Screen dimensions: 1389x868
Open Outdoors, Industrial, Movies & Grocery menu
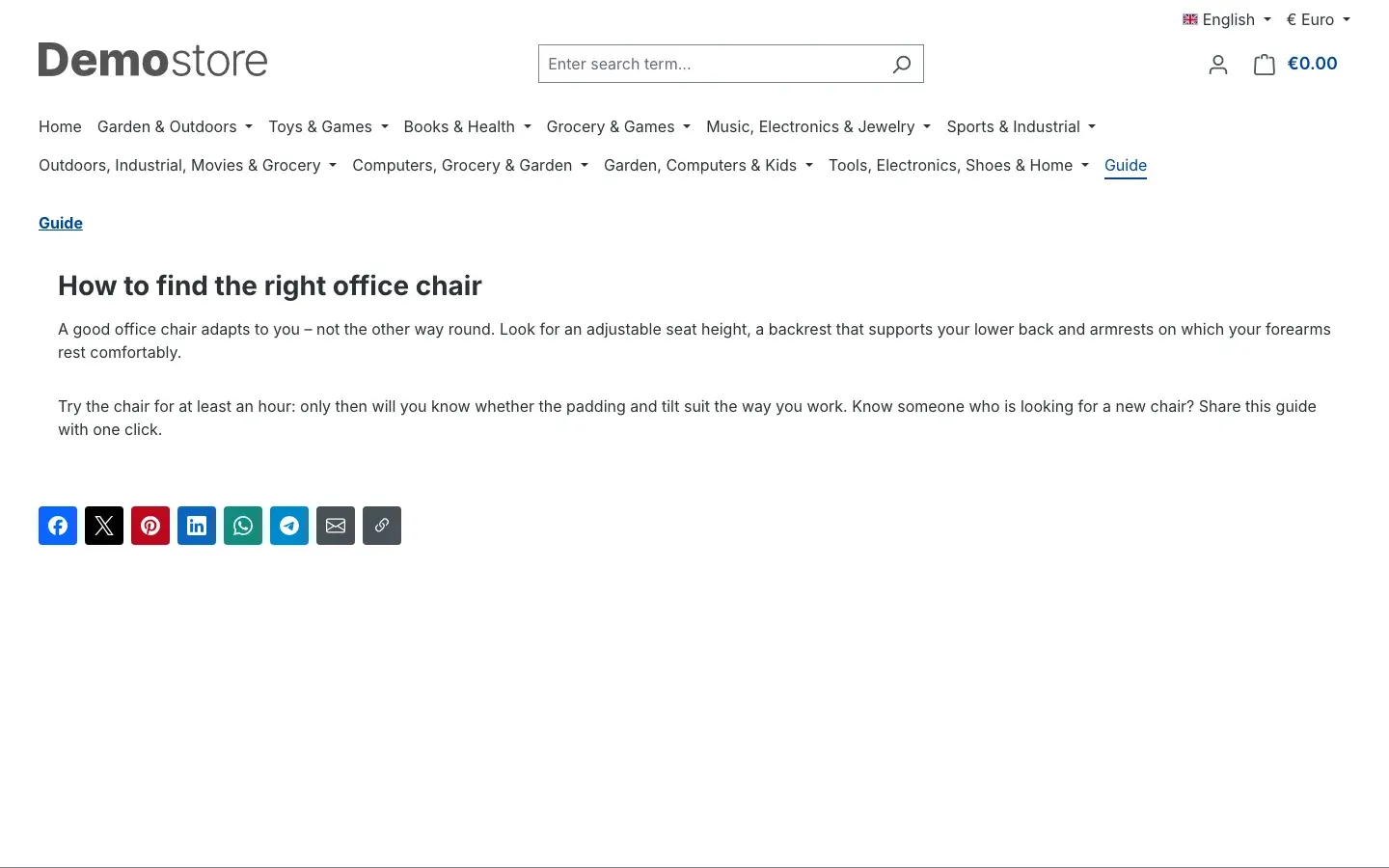(x=187, y=165)
